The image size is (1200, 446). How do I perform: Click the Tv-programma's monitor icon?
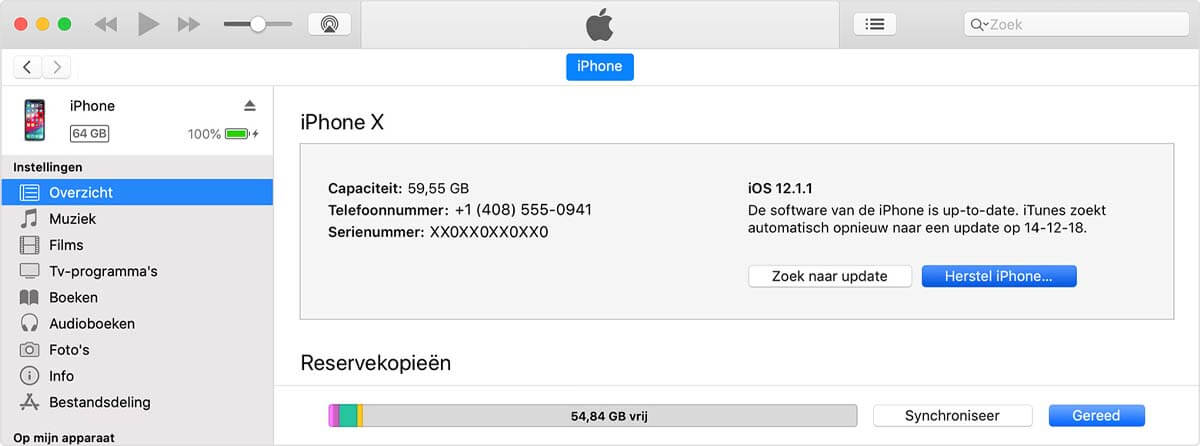pyautogui.click(x=30, y=271)
